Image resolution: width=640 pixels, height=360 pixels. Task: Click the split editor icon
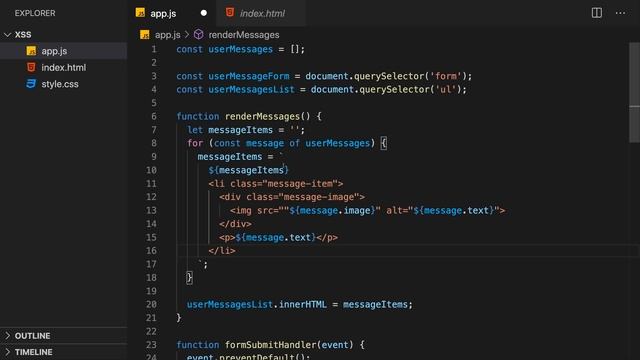click(597, 13)
